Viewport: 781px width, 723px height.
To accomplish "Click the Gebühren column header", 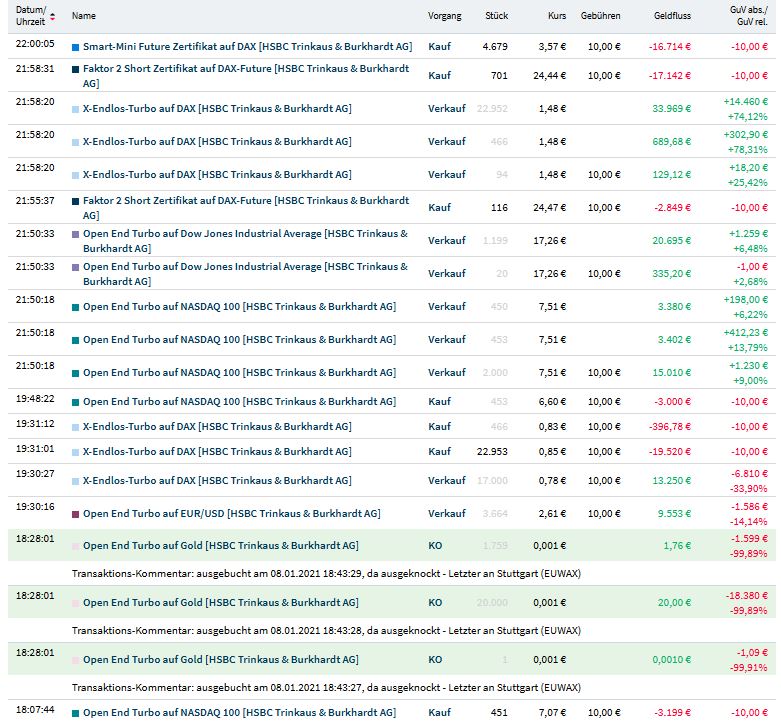I will pos(600,16).
